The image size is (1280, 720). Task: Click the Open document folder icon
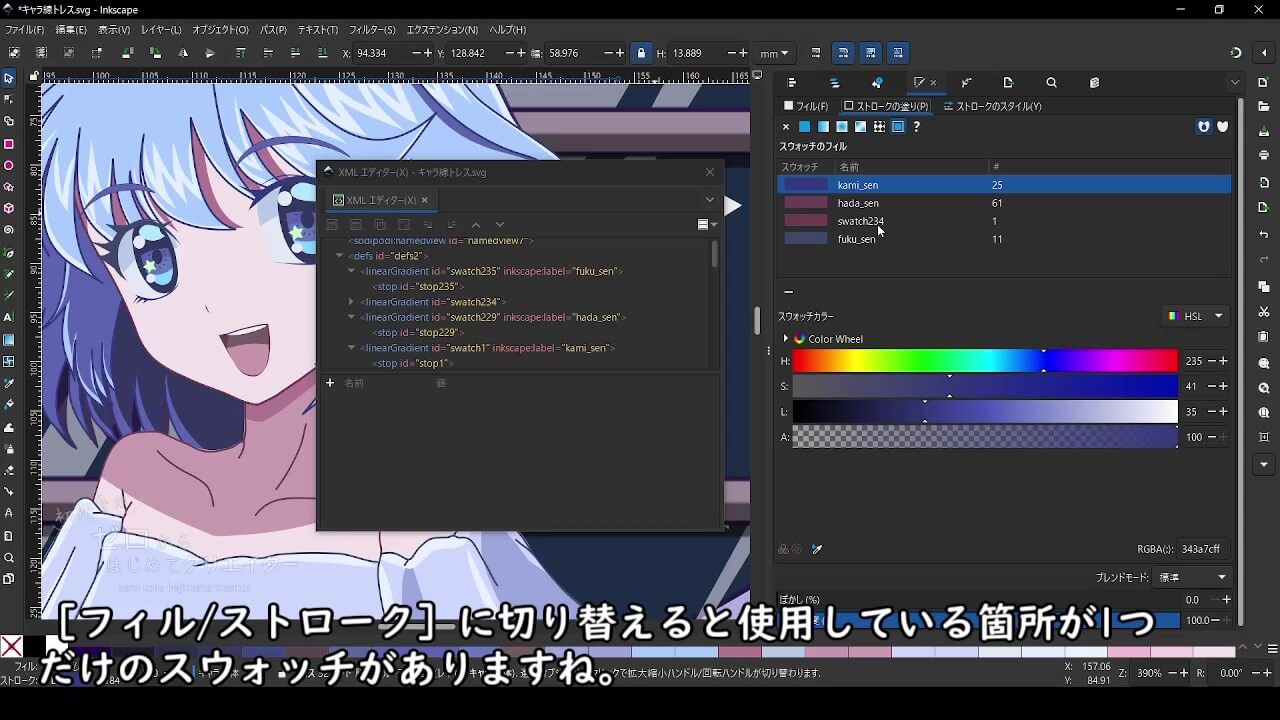[x=1264, y=106]
